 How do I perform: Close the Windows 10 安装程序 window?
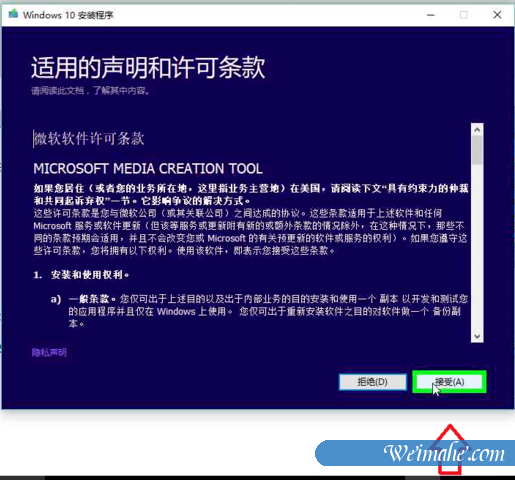[x=497, y=15]
